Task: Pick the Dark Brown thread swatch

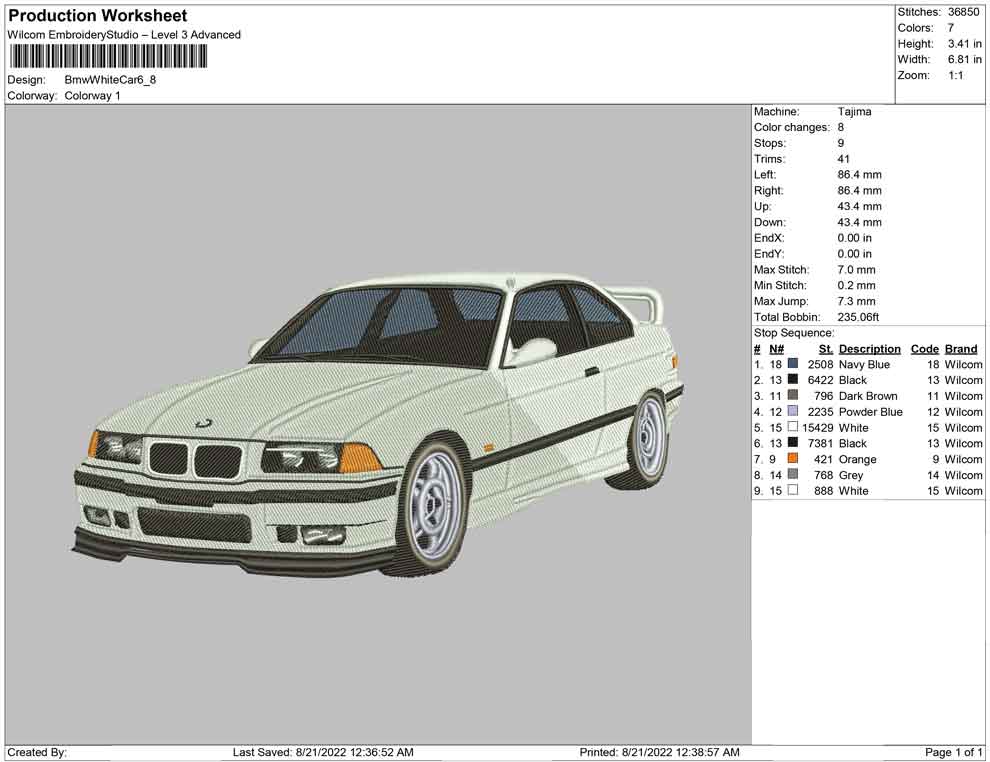Action: [793, 396]
